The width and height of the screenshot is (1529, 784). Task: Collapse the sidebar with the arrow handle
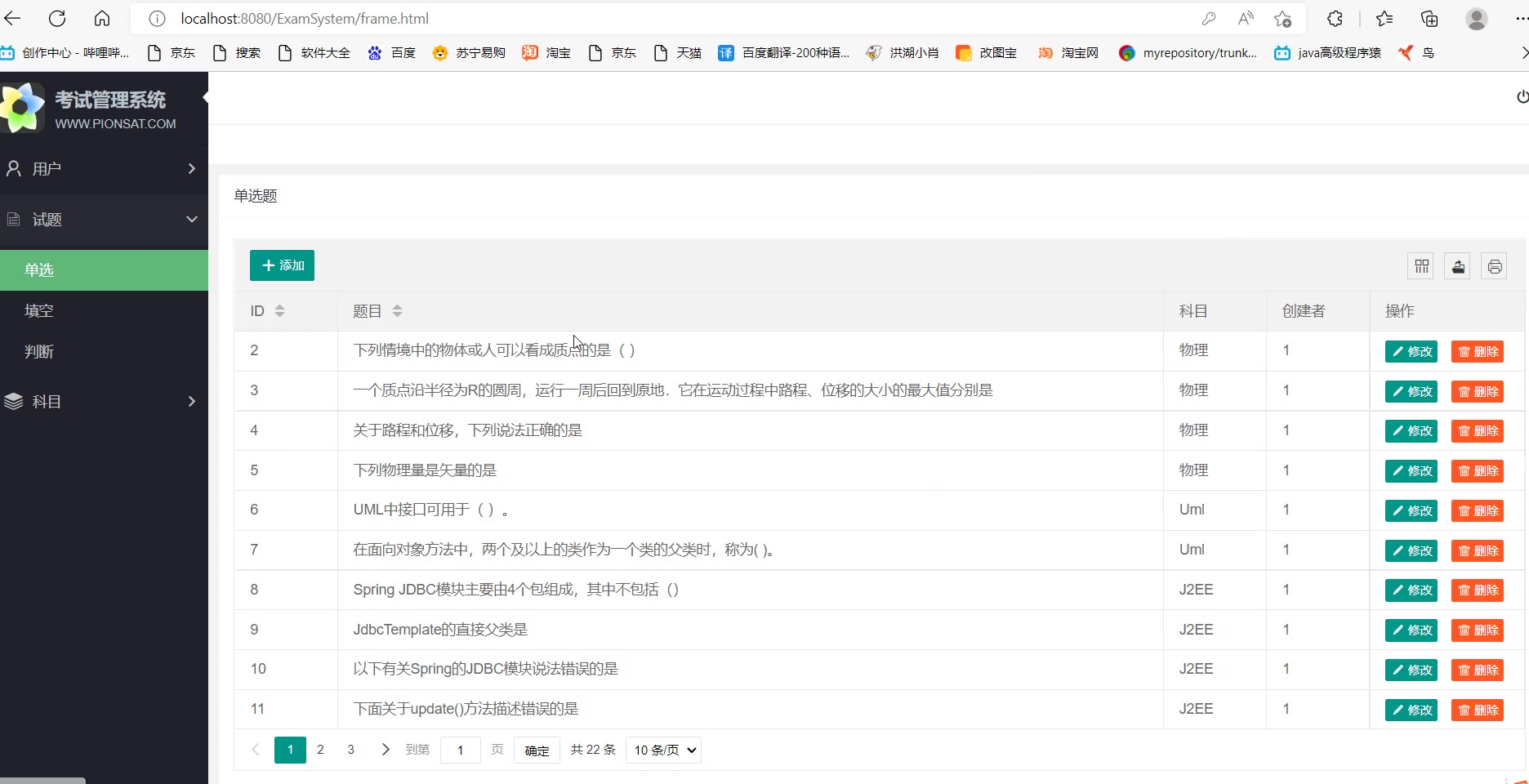pos(206,97)
